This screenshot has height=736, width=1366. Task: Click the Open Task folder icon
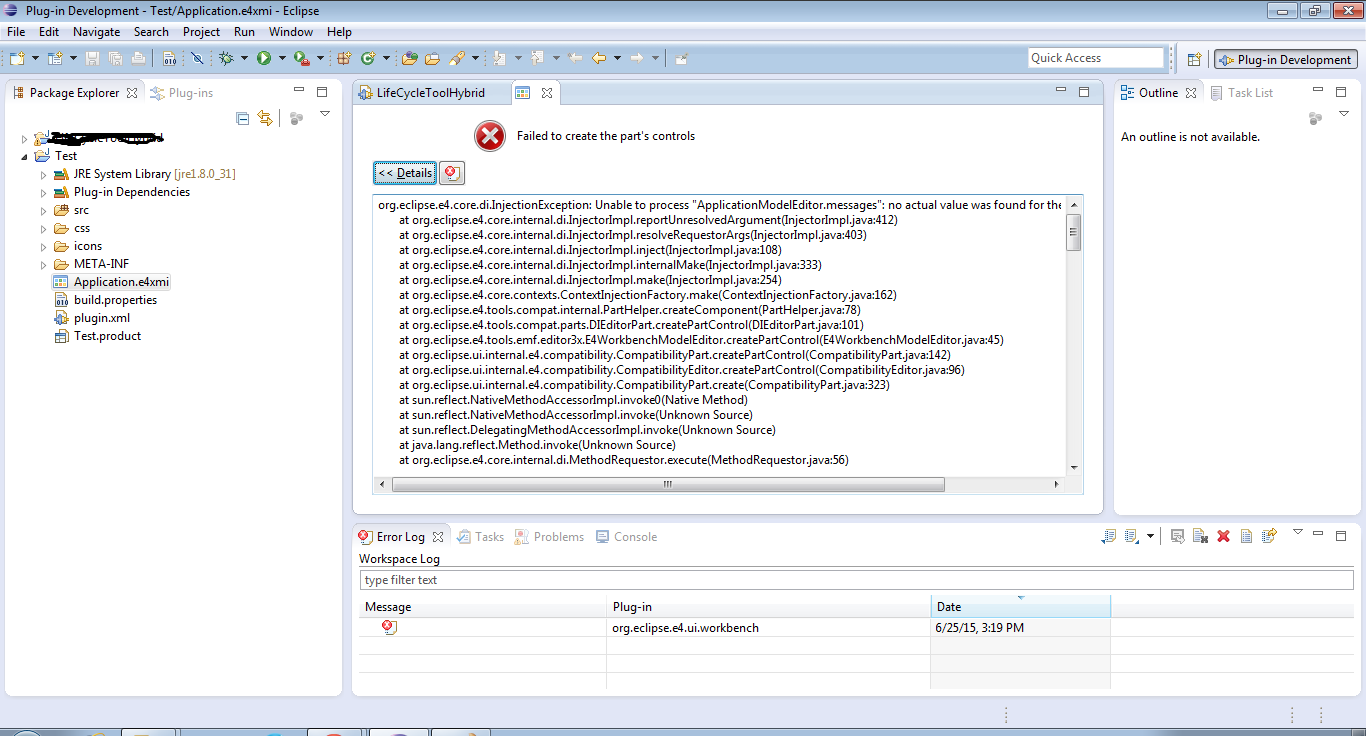(x=432, y=59)
